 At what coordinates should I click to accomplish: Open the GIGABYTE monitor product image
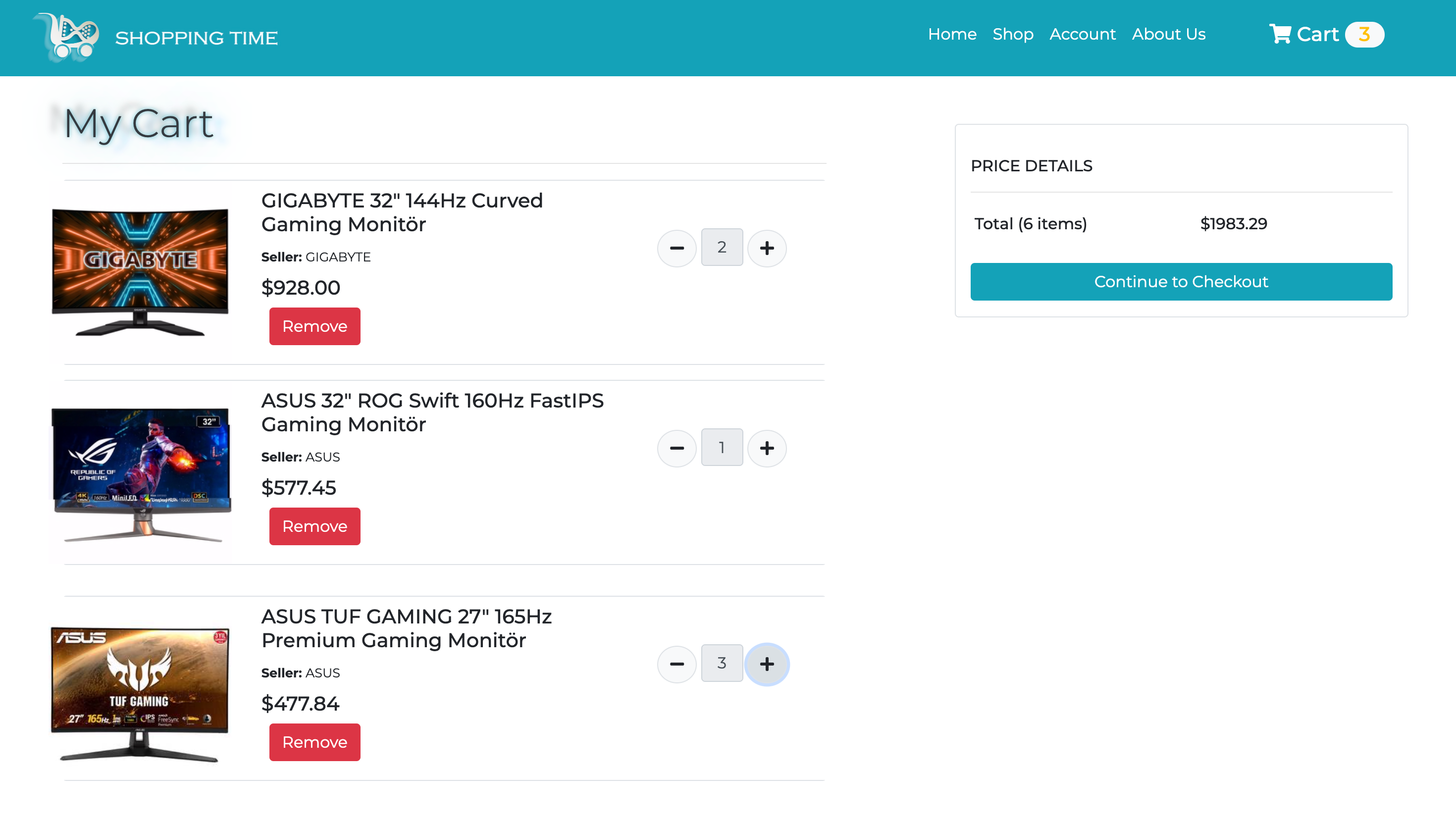pyautogui.click(x=140, y=272)
